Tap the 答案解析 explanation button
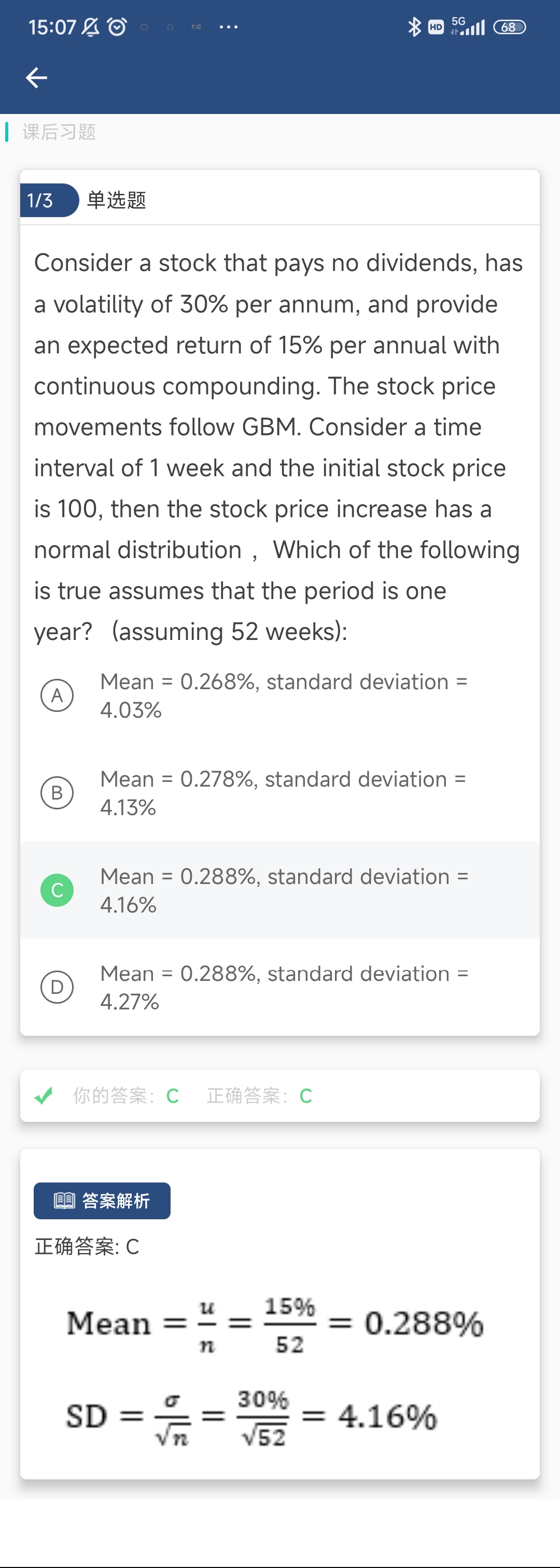 point(102,1200)
